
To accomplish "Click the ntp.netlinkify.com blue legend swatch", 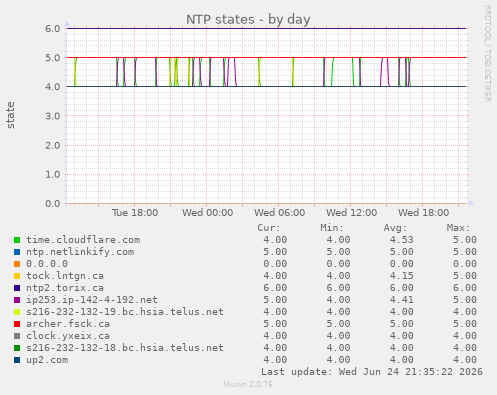I will click(x=17, y=252).
